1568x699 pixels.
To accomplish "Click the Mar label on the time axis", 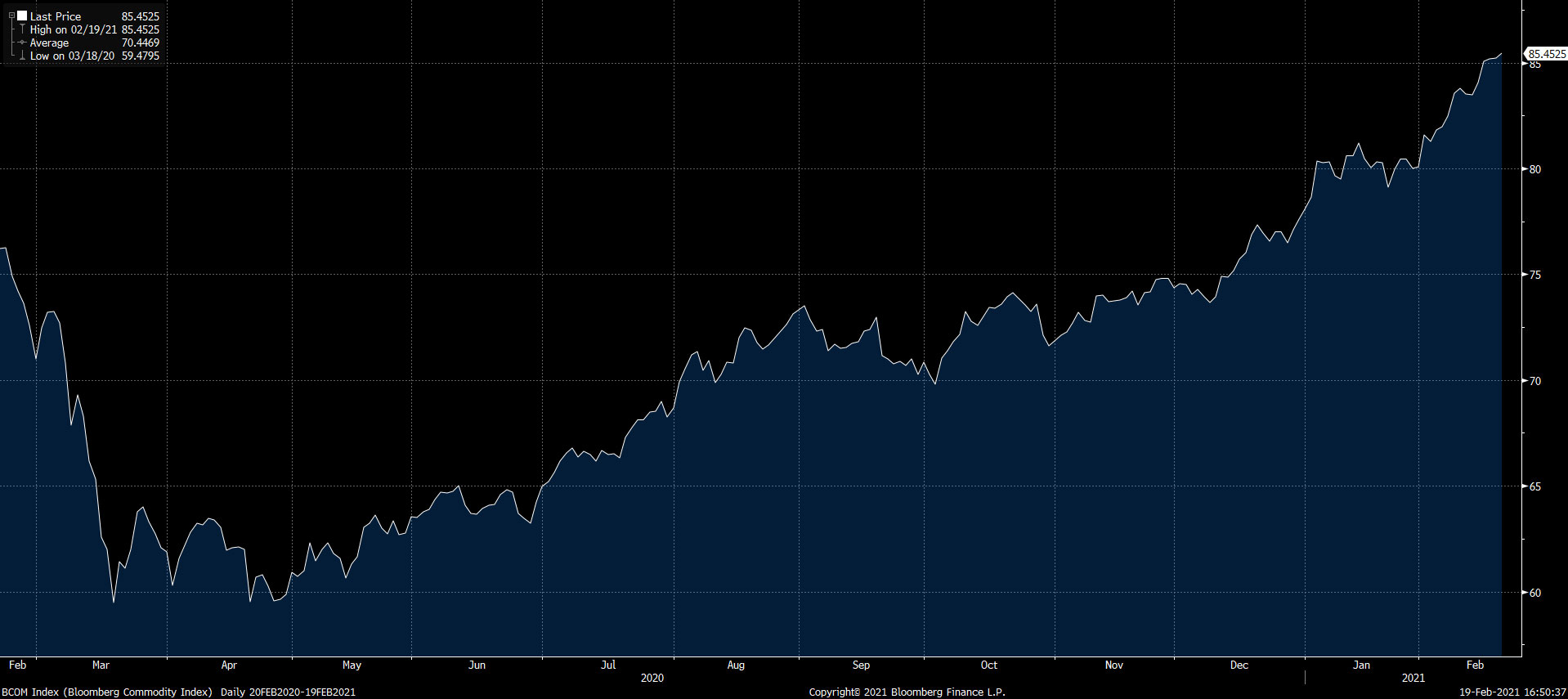I will (x=101, y=665).
